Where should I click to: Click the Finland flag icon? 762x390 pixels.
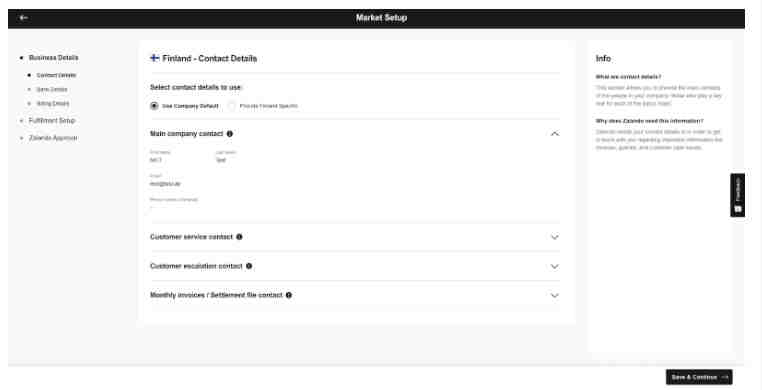(155, 58)
